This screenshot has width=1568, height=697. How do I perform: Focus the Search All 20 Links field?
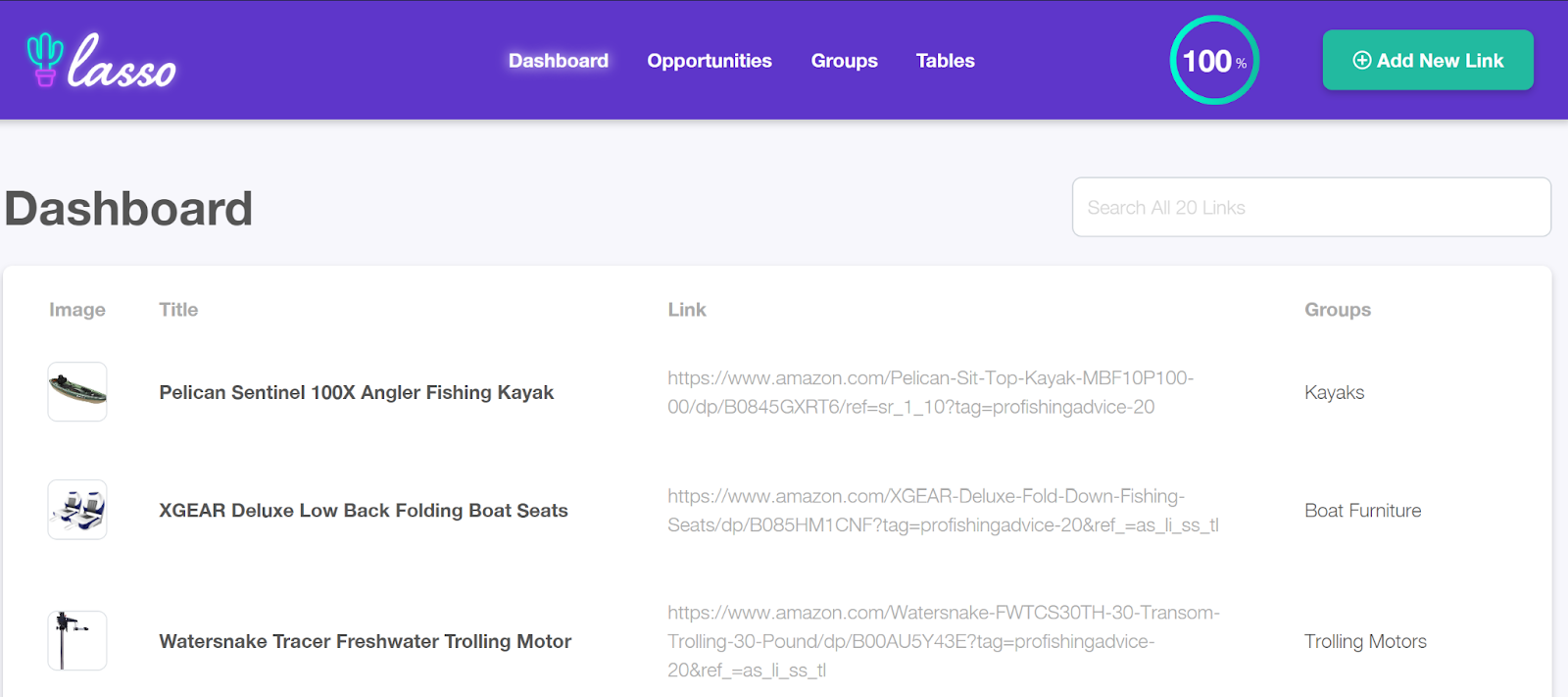pos(1311,207)
